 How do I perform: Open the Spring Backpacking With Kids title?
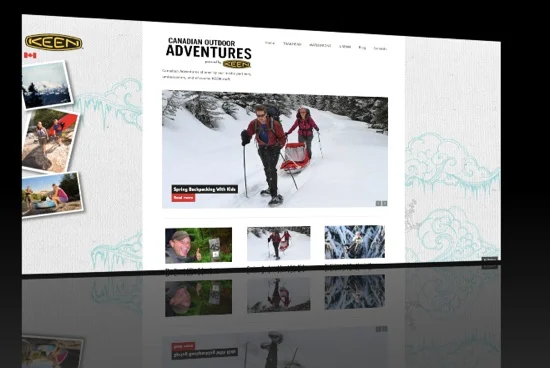204,189
